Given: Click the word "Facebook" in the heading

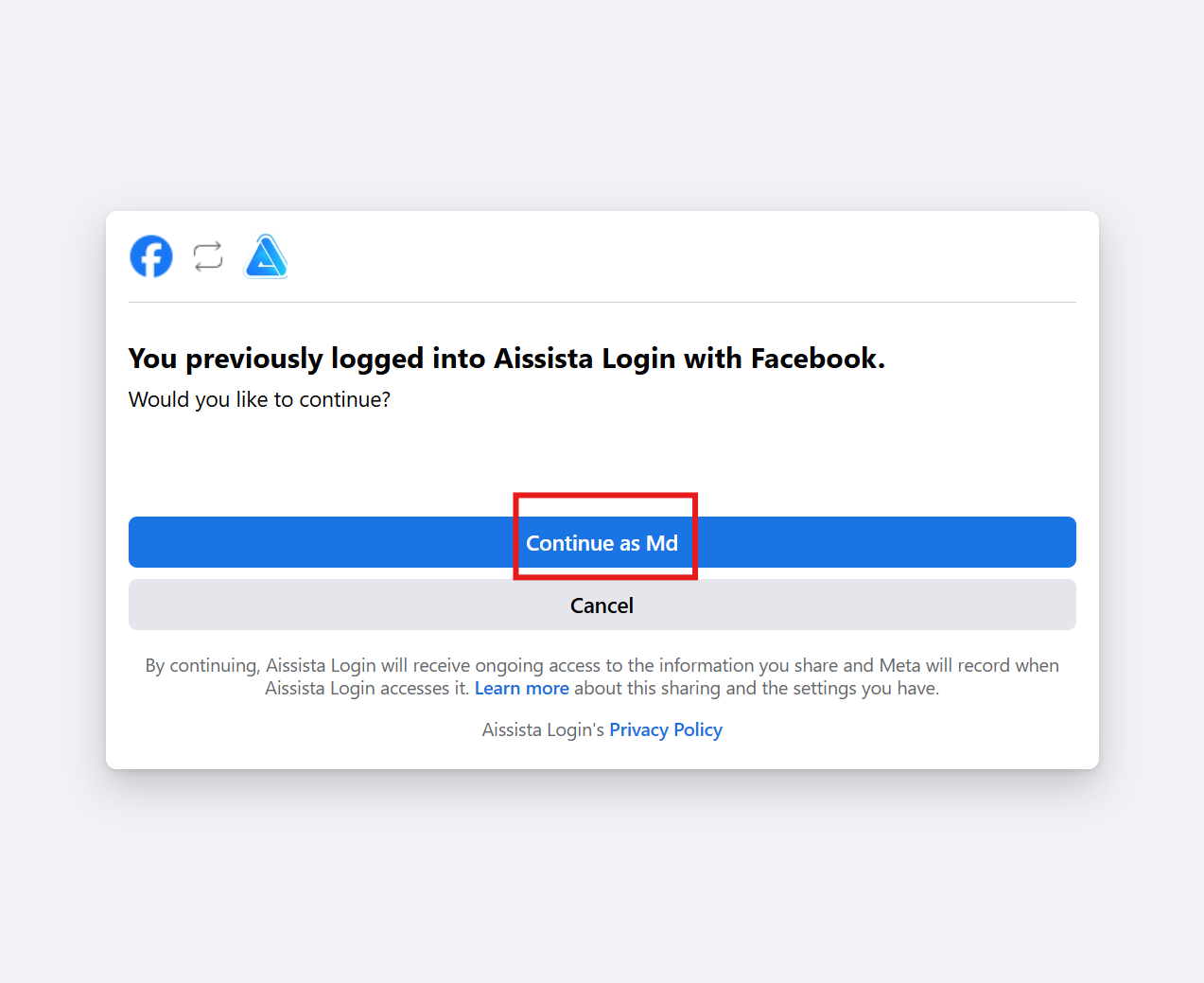Looking at the screenshot, I should [815, 359].
